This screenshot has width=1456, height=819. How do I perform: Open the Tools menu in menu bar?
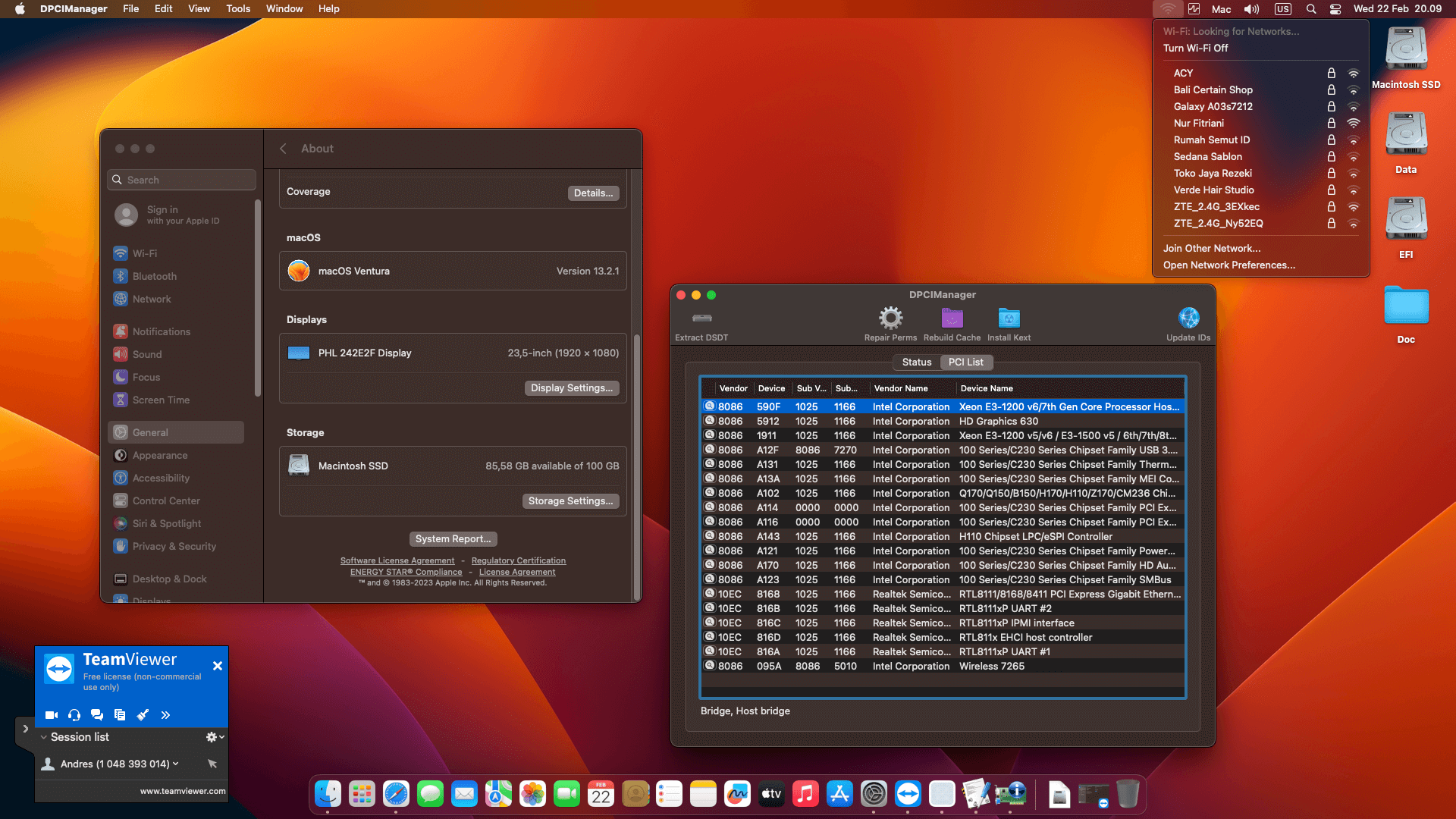(x=238, y=9)
